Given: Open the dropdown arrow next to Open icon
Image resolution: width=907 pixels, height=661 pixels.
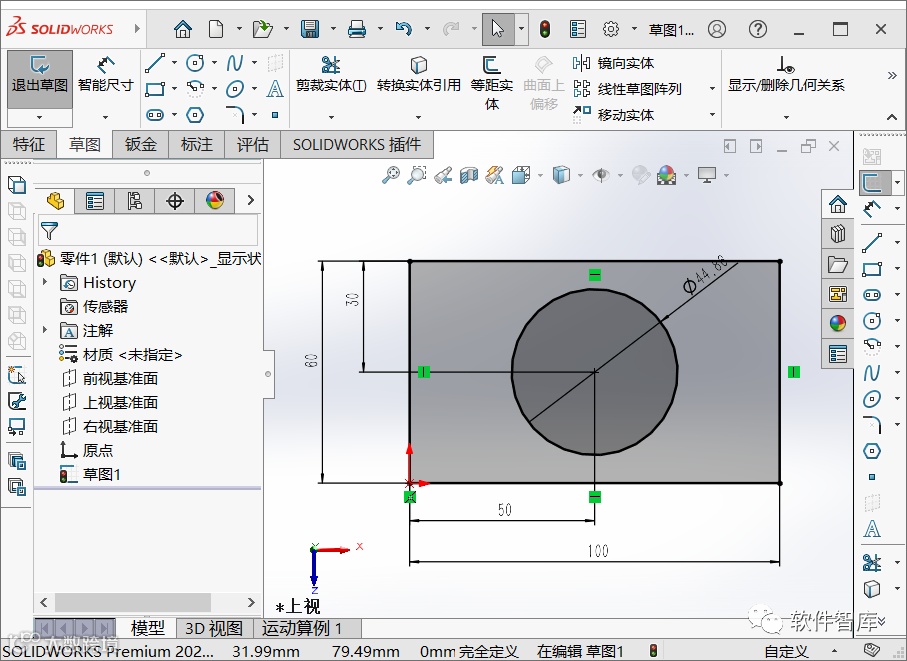Looking at the screenshot, I should pos(286,28).
